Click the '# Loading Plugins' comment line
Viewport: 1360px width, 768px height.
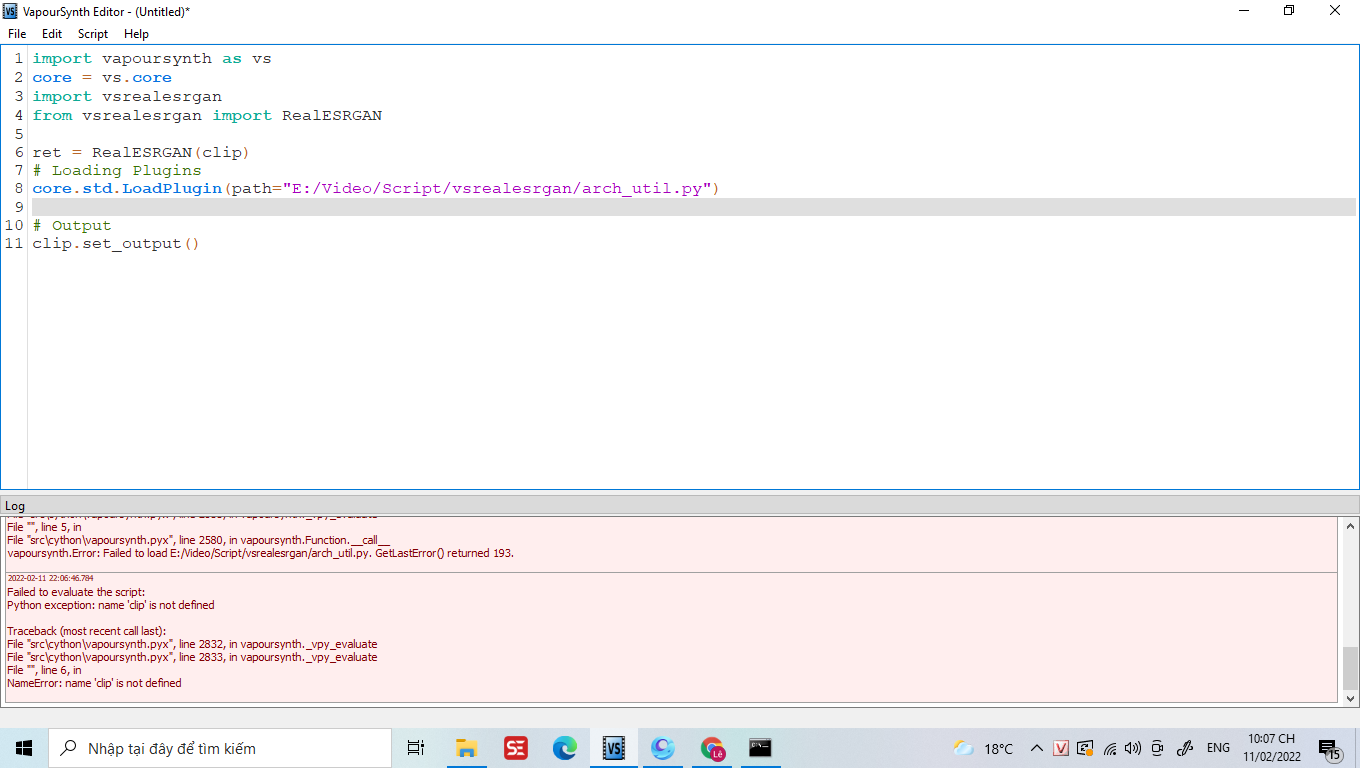point(117,171)
